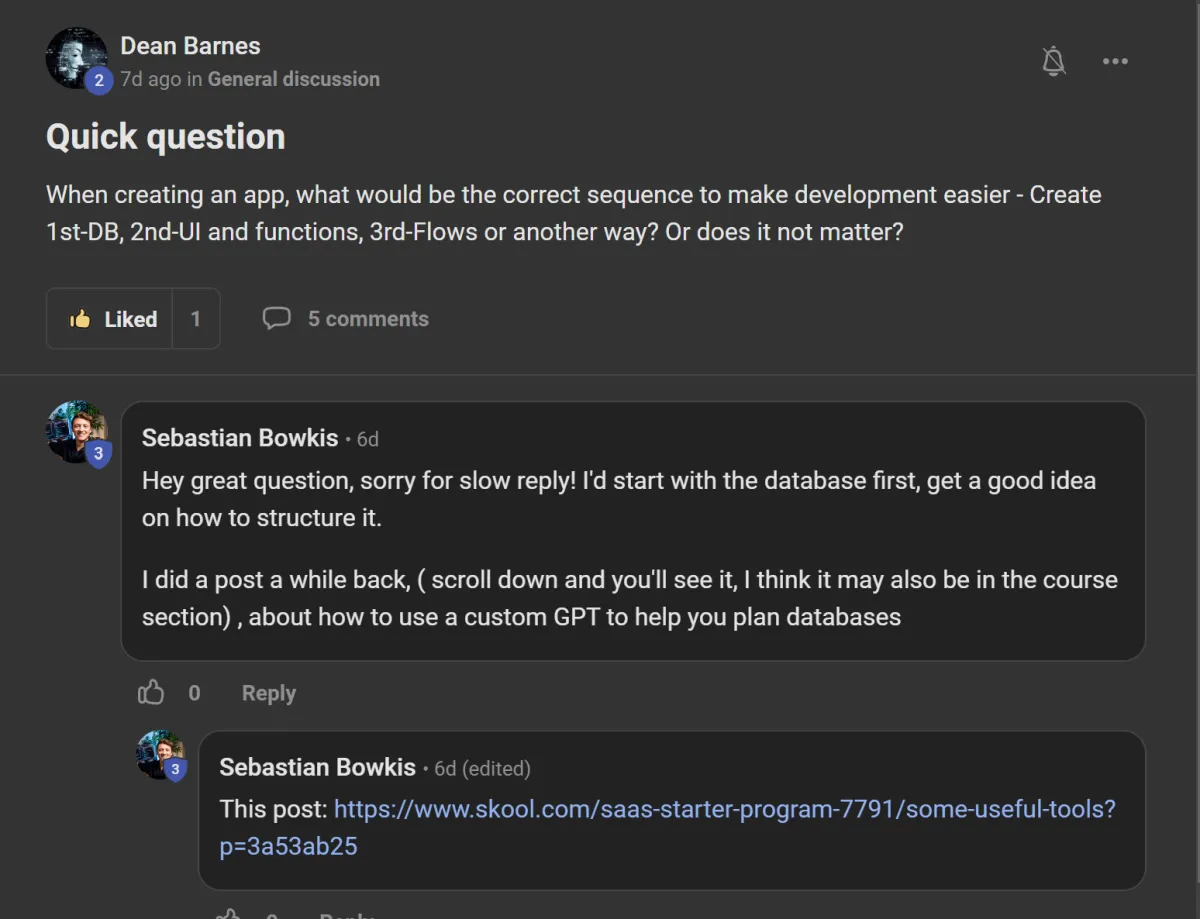Click Sebastian Bowkis name in first comment
The image size is (1200, 919).
[240, 438]
